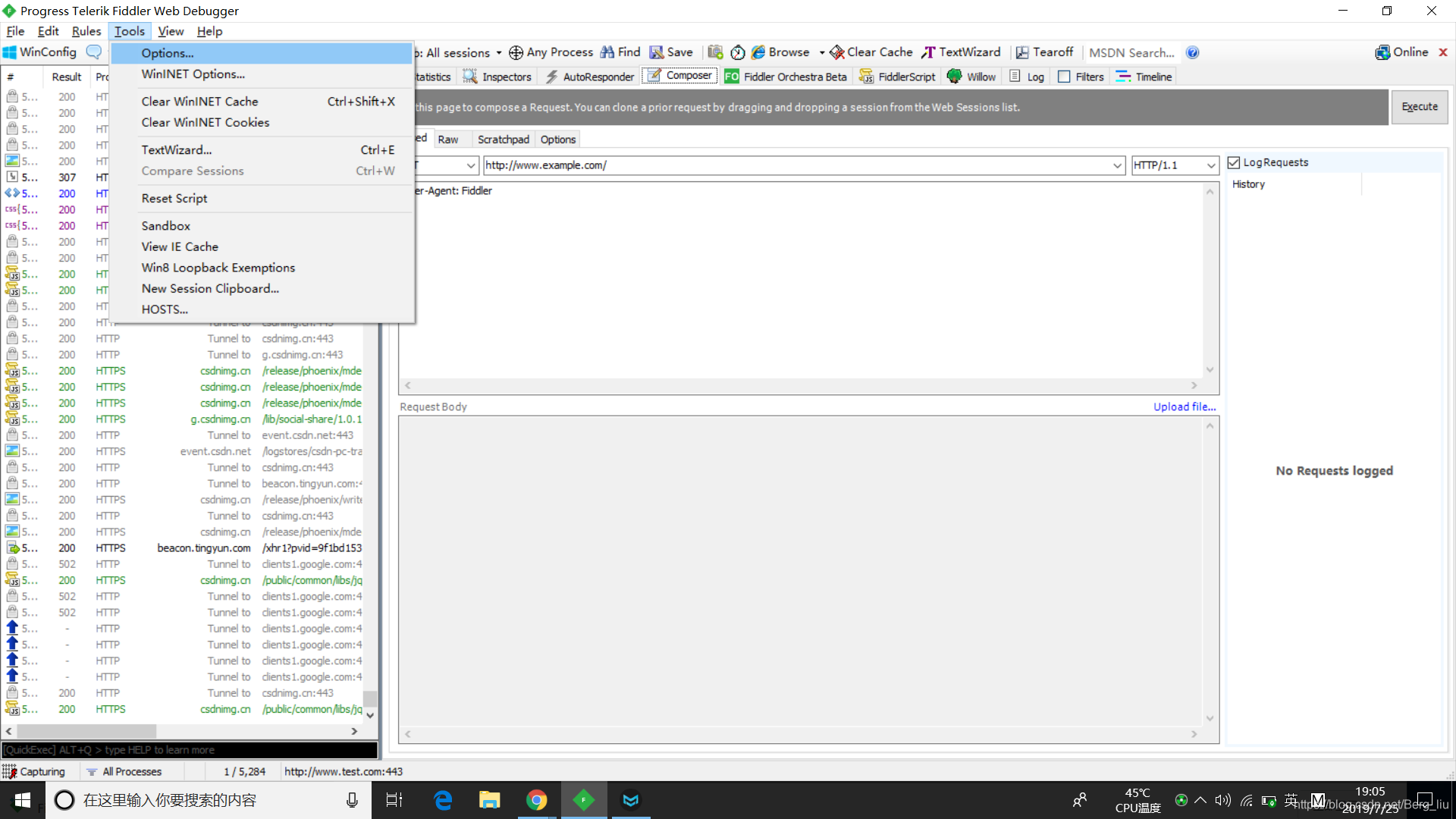Click the Execute button
The width and height of the screenshot is (1456, 819).
click(1420, 107)
